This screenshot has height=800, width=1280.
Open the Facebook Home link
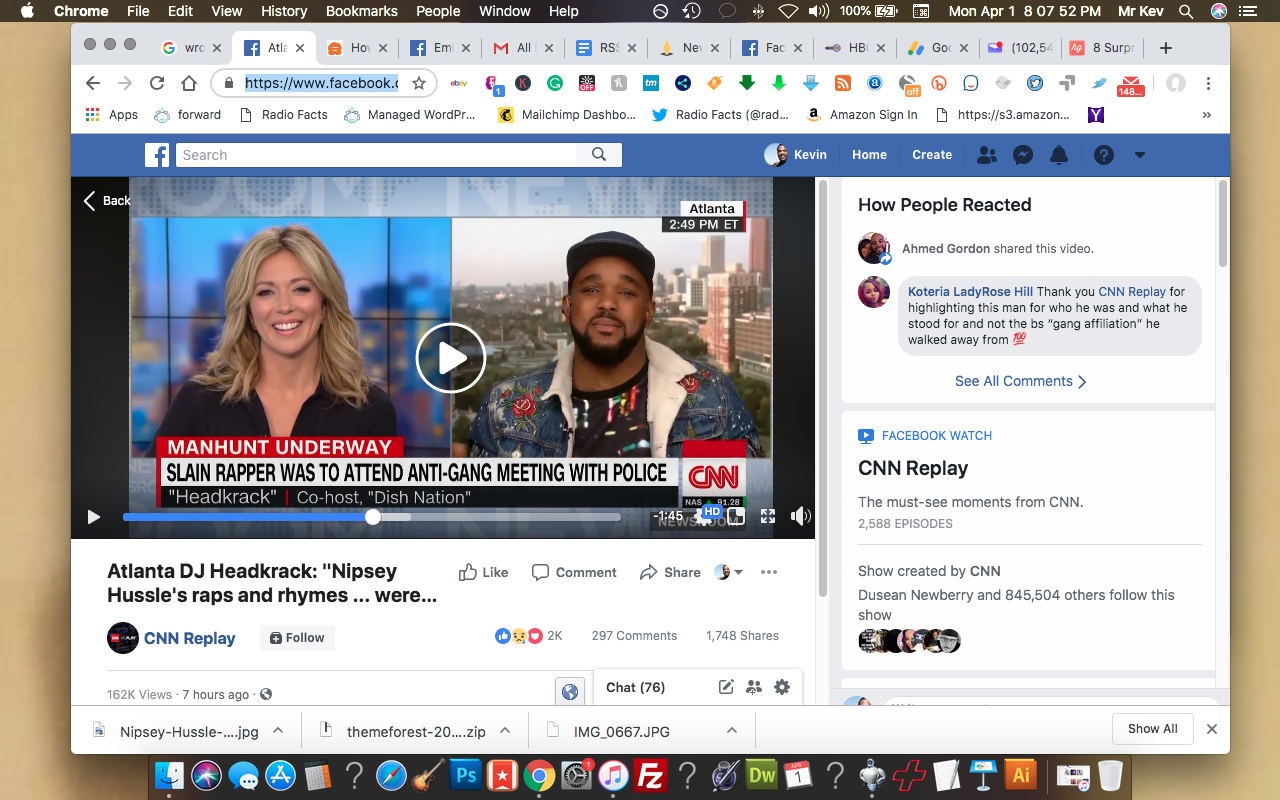click(x=869, y=155)
